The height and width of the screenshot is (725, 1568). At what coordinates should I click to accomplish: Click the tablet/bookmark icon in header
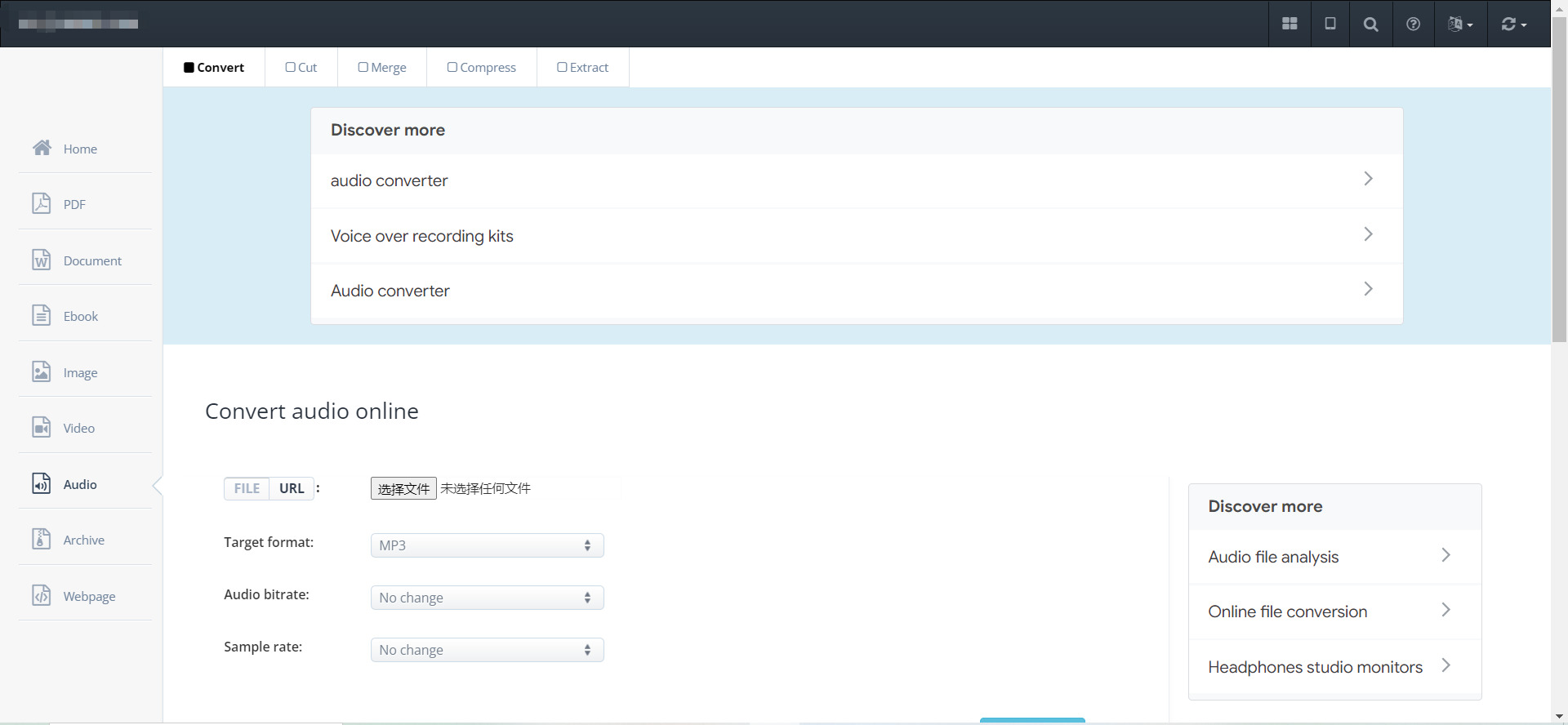pos(1330,24)
